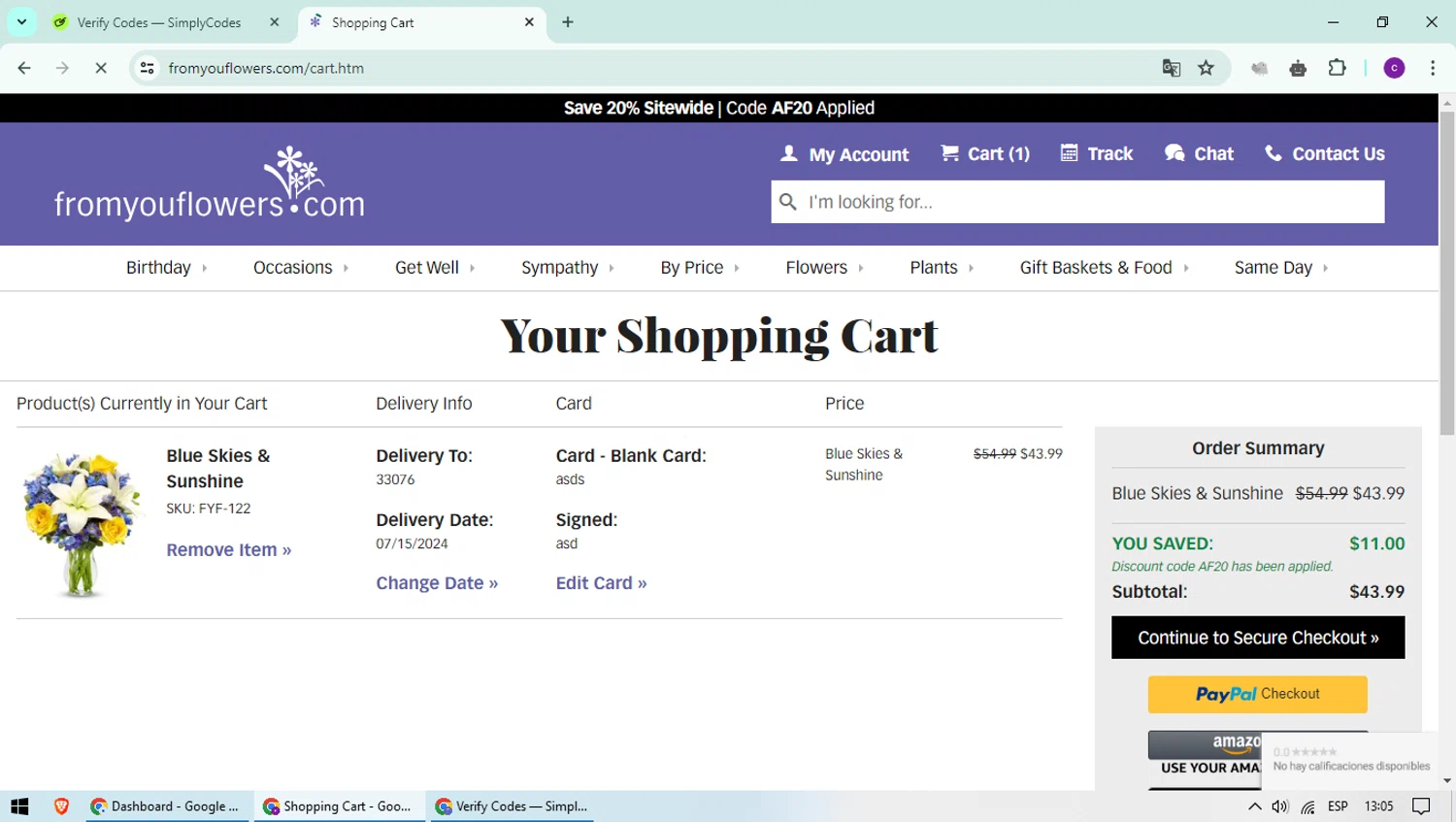Stop page loading with the X icon
1456x822 pixels.
pos(100,68)
